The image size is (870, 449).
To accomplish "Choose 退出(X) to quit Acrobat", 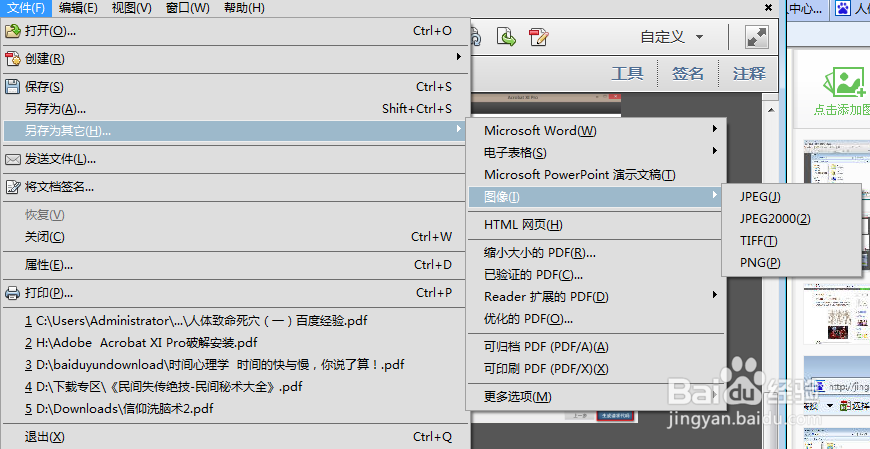I will point(235,437).
